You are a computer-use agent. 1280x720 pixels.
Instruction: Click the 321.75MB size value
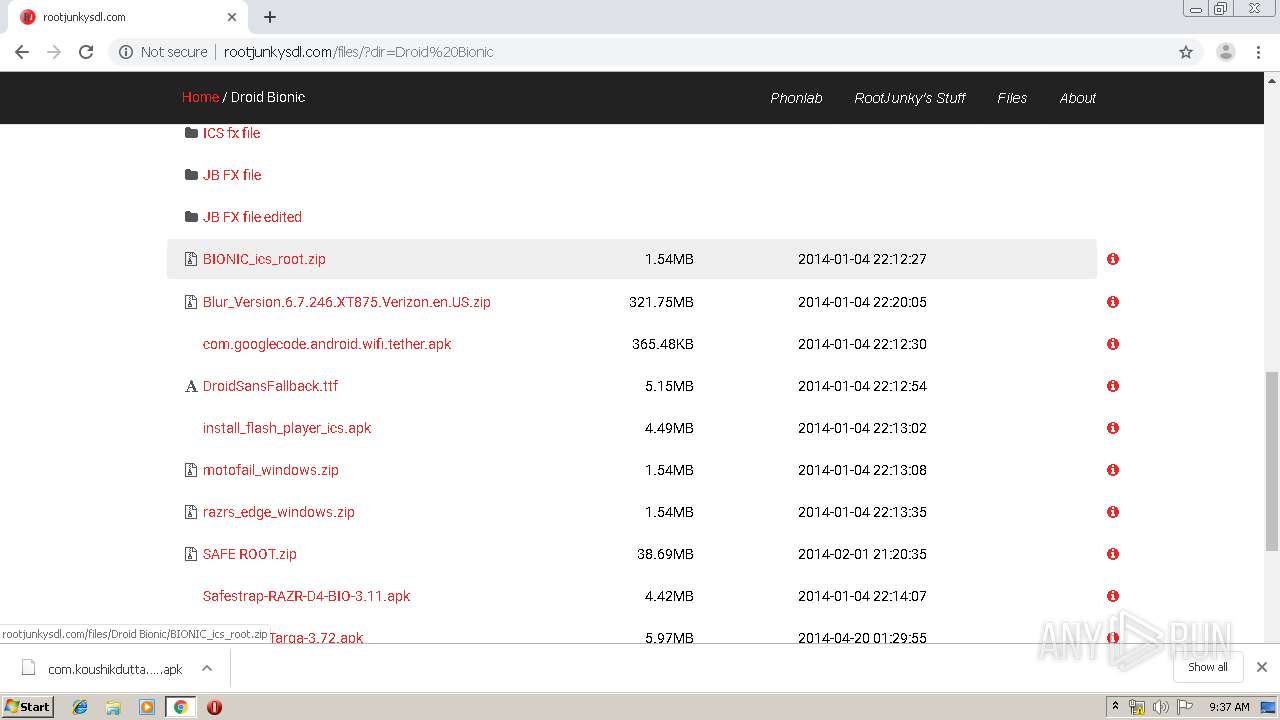point(661,302)
